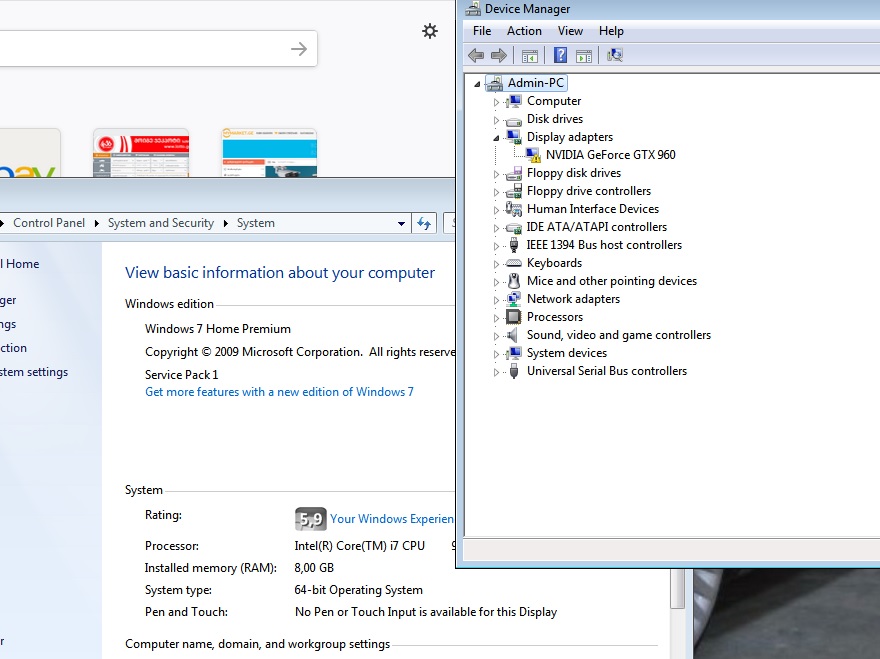Open the Action menu

point(524,31)
